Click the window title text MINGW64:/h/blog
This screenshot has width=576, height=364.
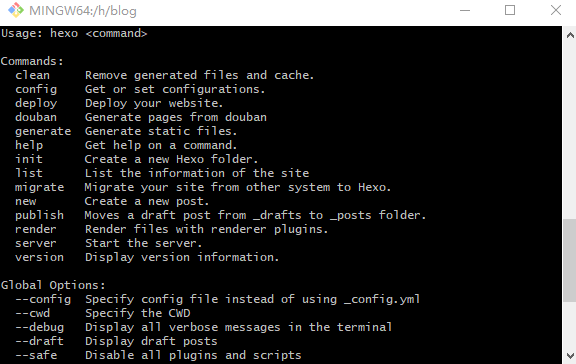83,11
